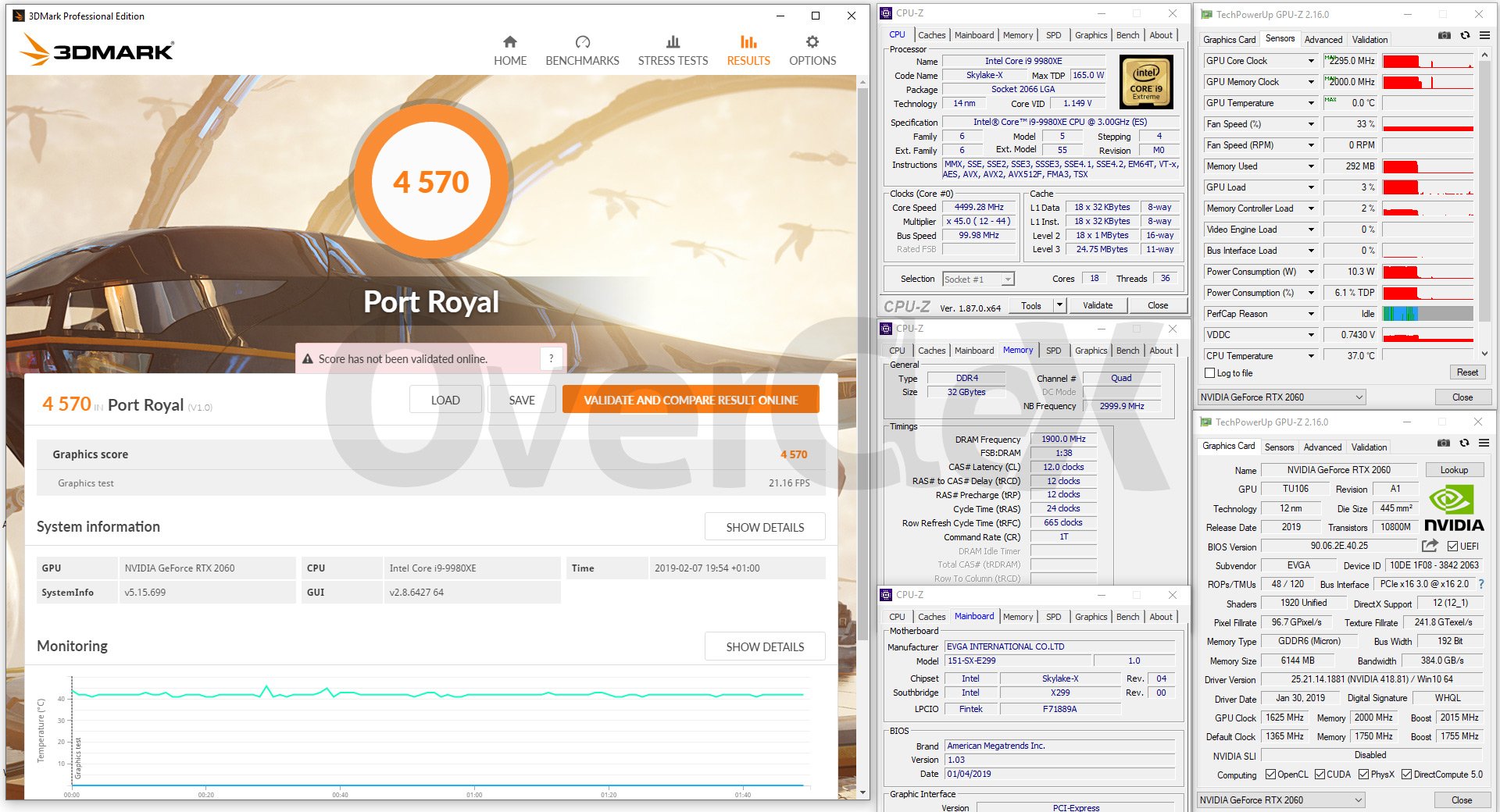Click the Reset button in GPU-Z Sensors
This screenshot has height=812, width=1500.
click(1466, 372)
